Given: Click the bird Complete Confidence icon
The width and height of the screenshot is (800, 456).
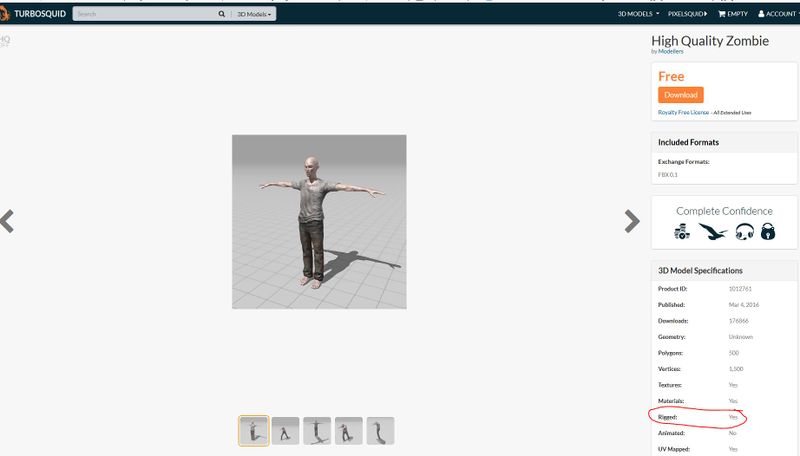Looking at the screenshot, I should (713, 232).
